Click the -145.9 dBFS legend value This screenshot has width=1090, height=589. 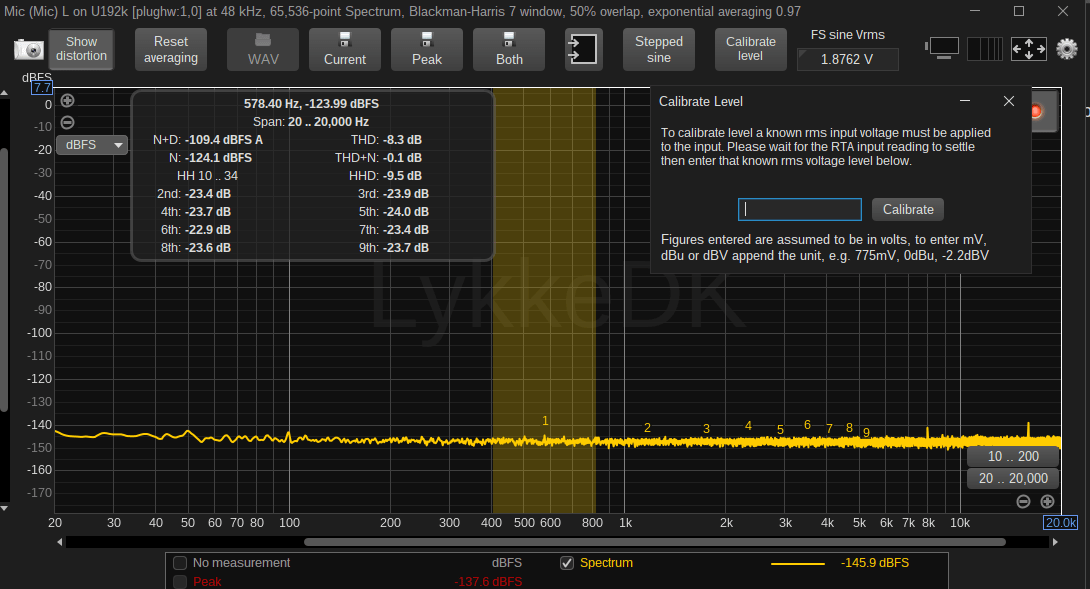click(875, 563)
